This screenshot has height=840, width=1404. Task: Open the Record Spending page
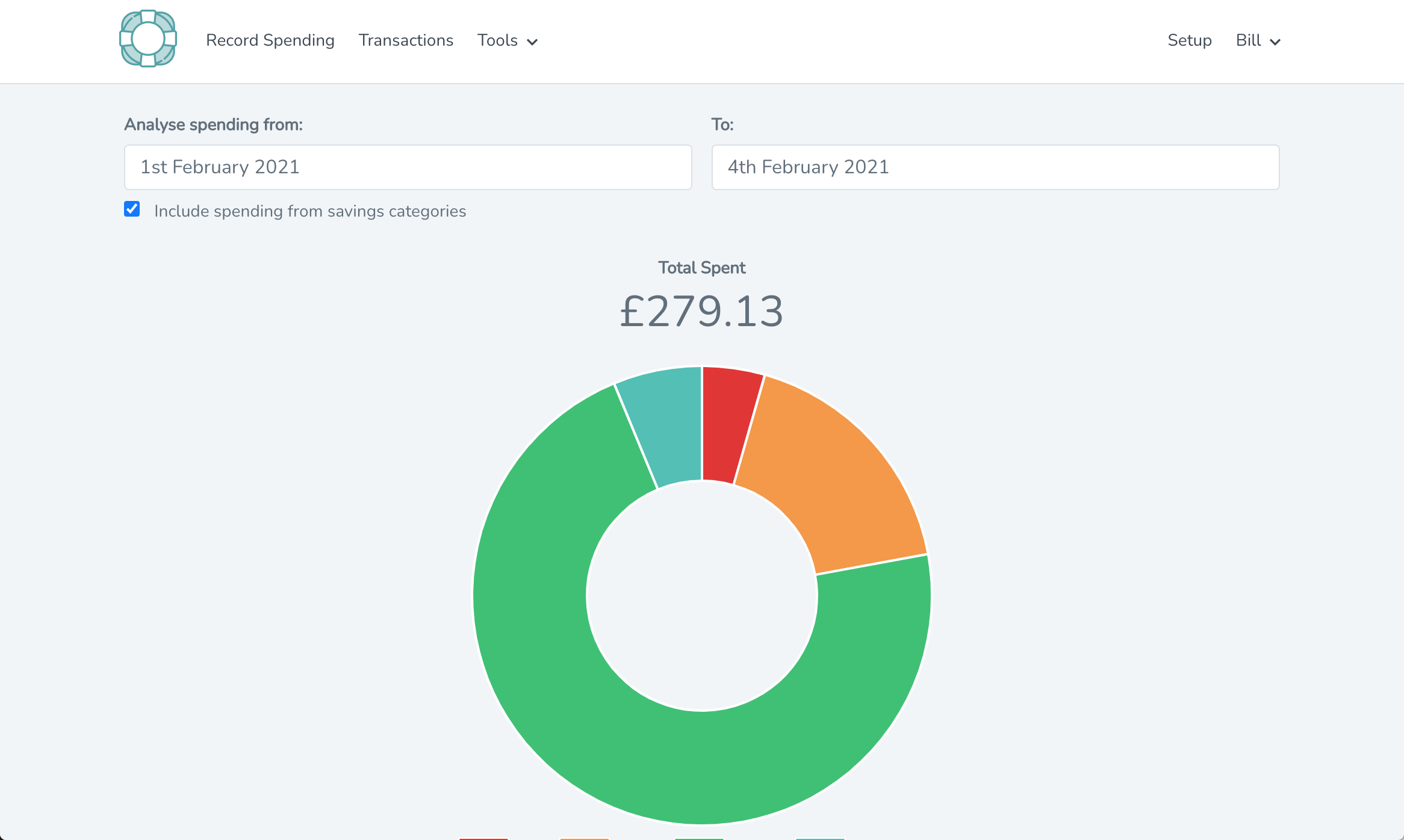point(270,40)
